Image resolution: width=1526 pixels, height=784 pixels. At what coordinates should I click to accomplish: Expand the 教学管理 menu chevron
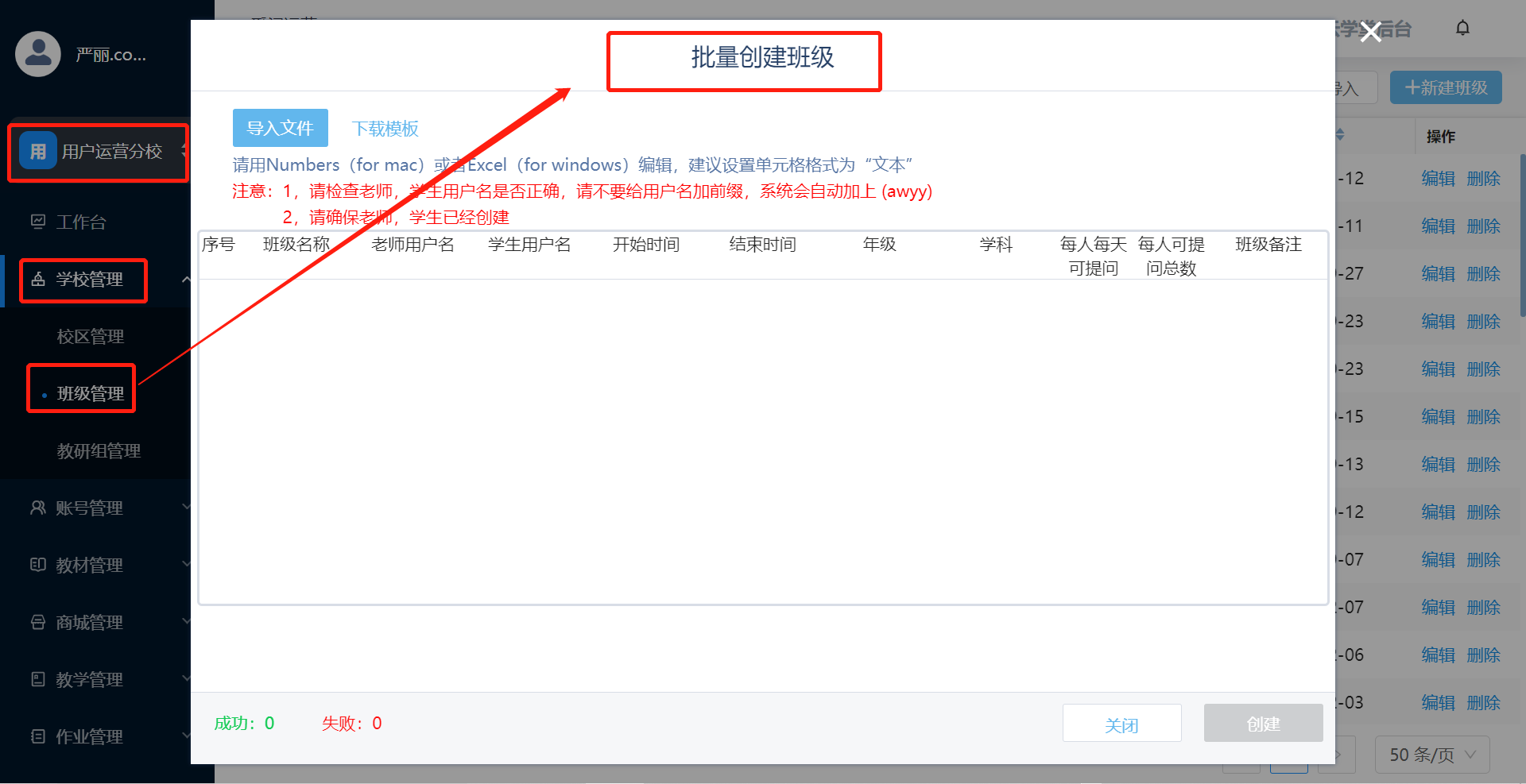click(186, 678)
